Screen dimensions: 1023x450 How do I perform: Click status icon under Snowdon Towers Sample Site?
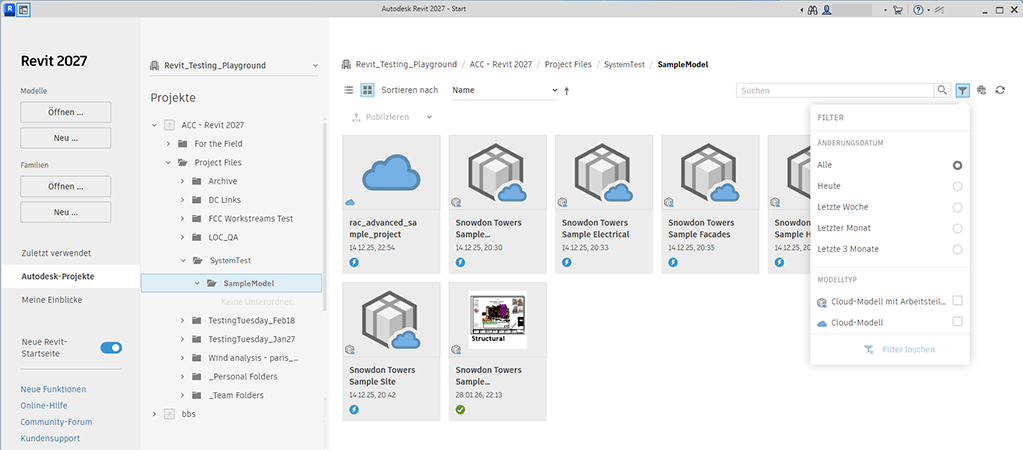354,410
